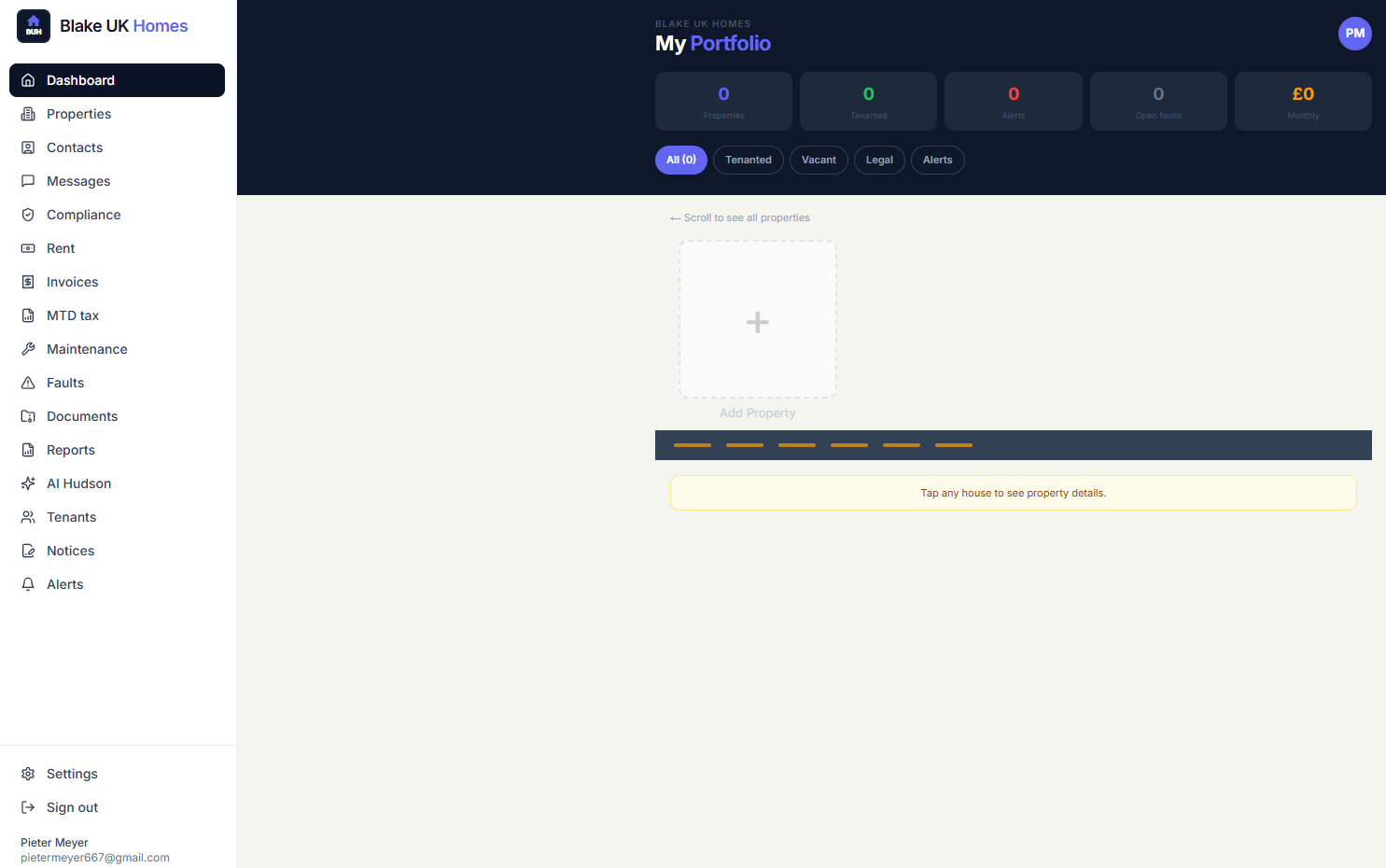Click the Blake UK Homes logo icon
Viewport: 1386px width, 868px height.
[34, 26]
